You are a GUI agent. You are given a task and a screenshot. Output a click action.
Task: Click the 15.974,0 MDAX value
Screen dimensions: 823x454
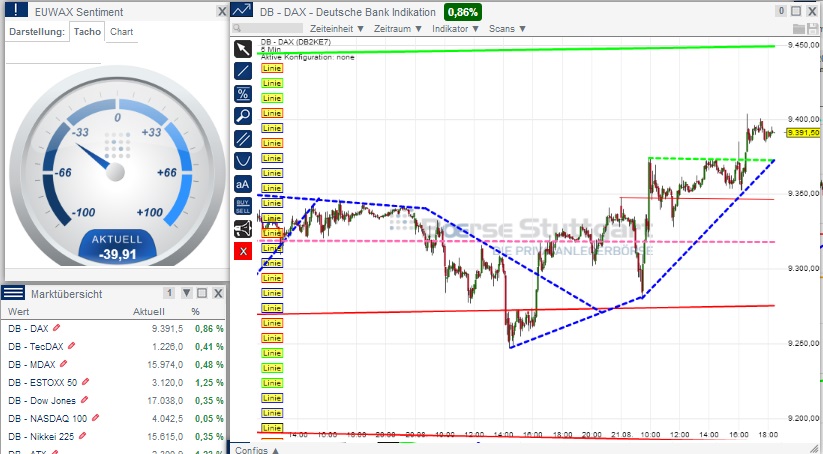tap(165, 364)
